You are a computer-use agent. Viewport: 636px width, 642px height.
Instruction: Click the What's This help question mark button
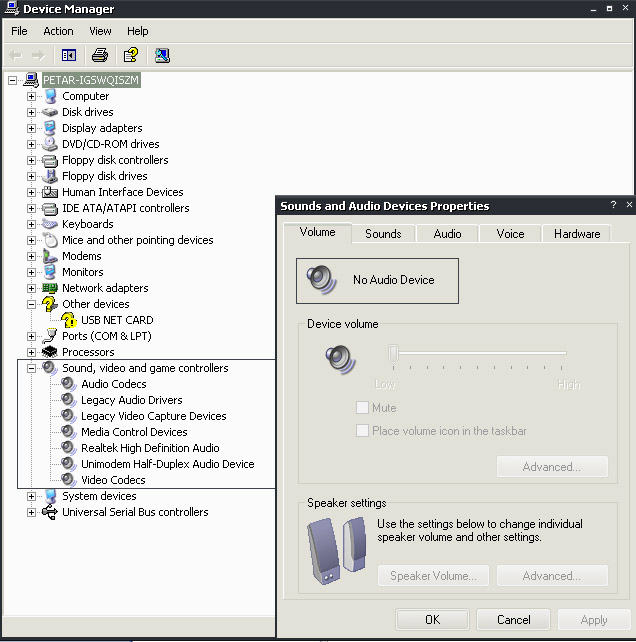pyautogui.click(x=613, y=205)
